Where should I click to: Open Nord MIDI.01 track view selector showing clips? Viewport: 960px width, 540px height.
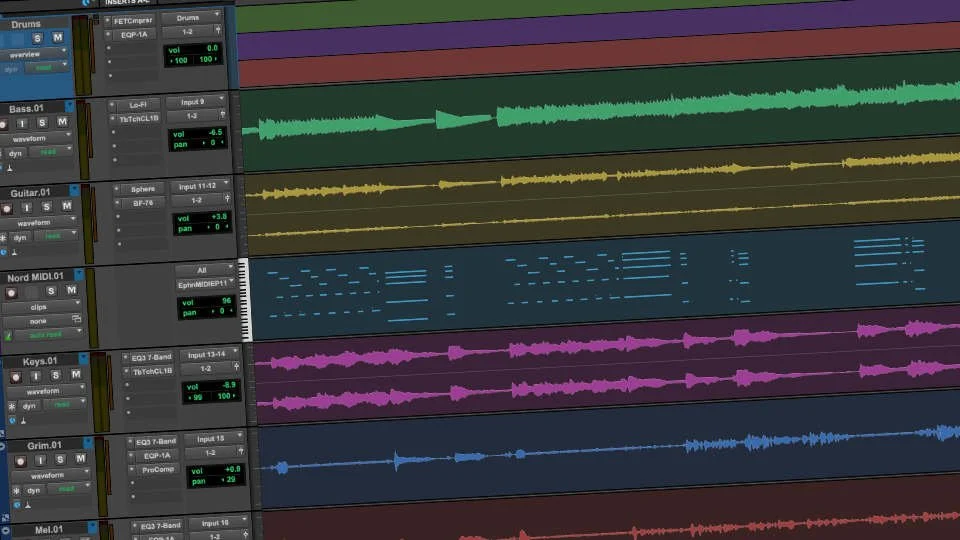pyautogui.click(x=43, y=307)
